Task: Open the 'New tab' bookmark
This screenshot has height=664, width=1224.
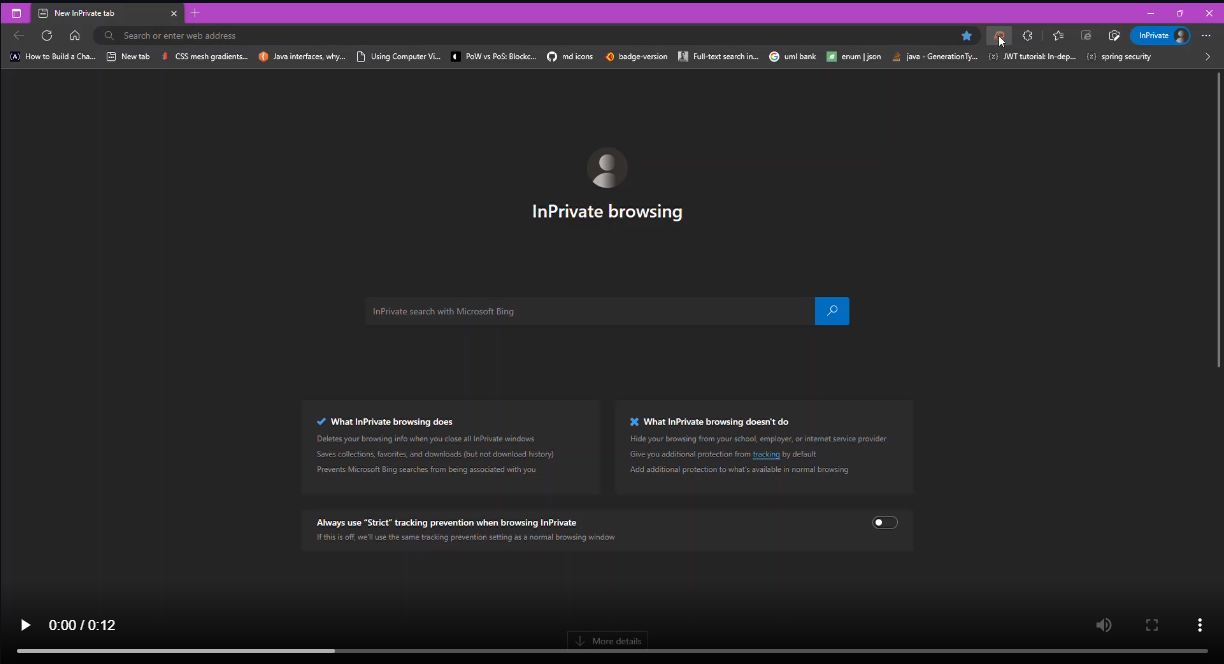Action: tap(128, 57)
